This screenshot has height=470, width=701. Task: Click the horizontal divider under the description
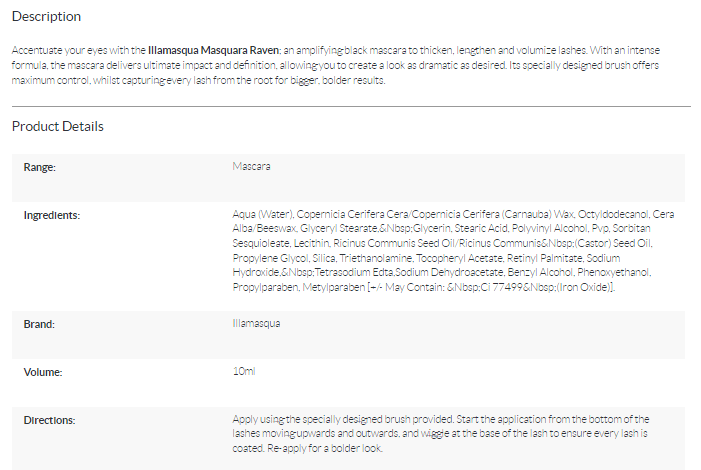tap(350, 106)
